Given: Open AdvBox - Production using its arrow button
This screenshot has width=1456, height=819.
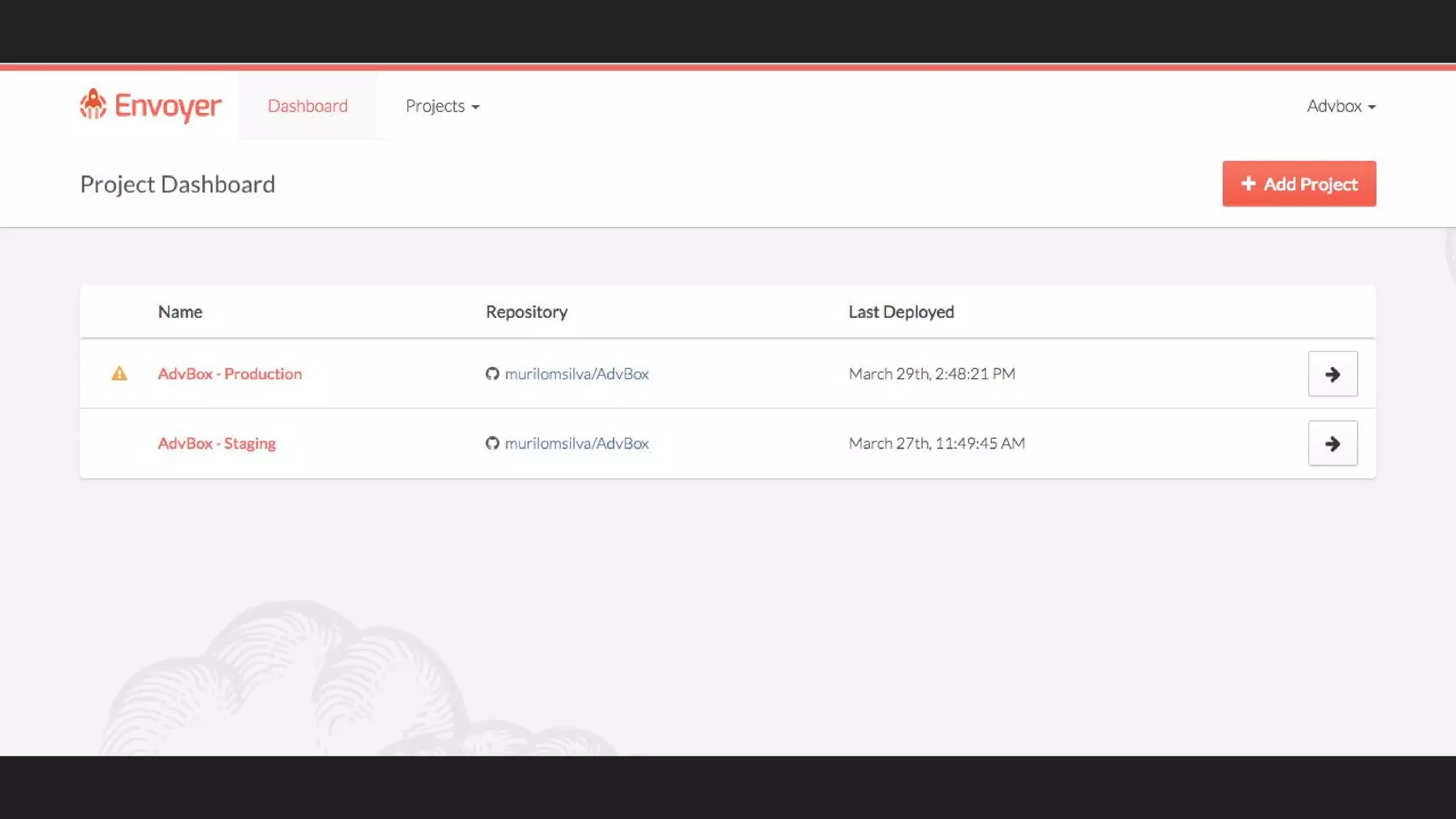Looking at the screenshot, I should click(1332, 374).
